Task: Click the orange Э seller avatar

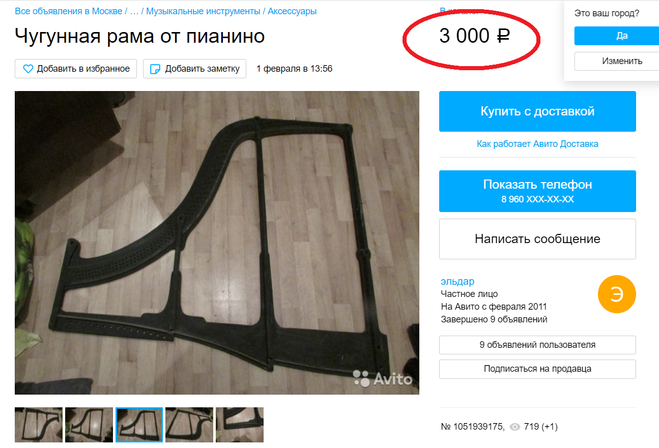Action: pos(617,294)
